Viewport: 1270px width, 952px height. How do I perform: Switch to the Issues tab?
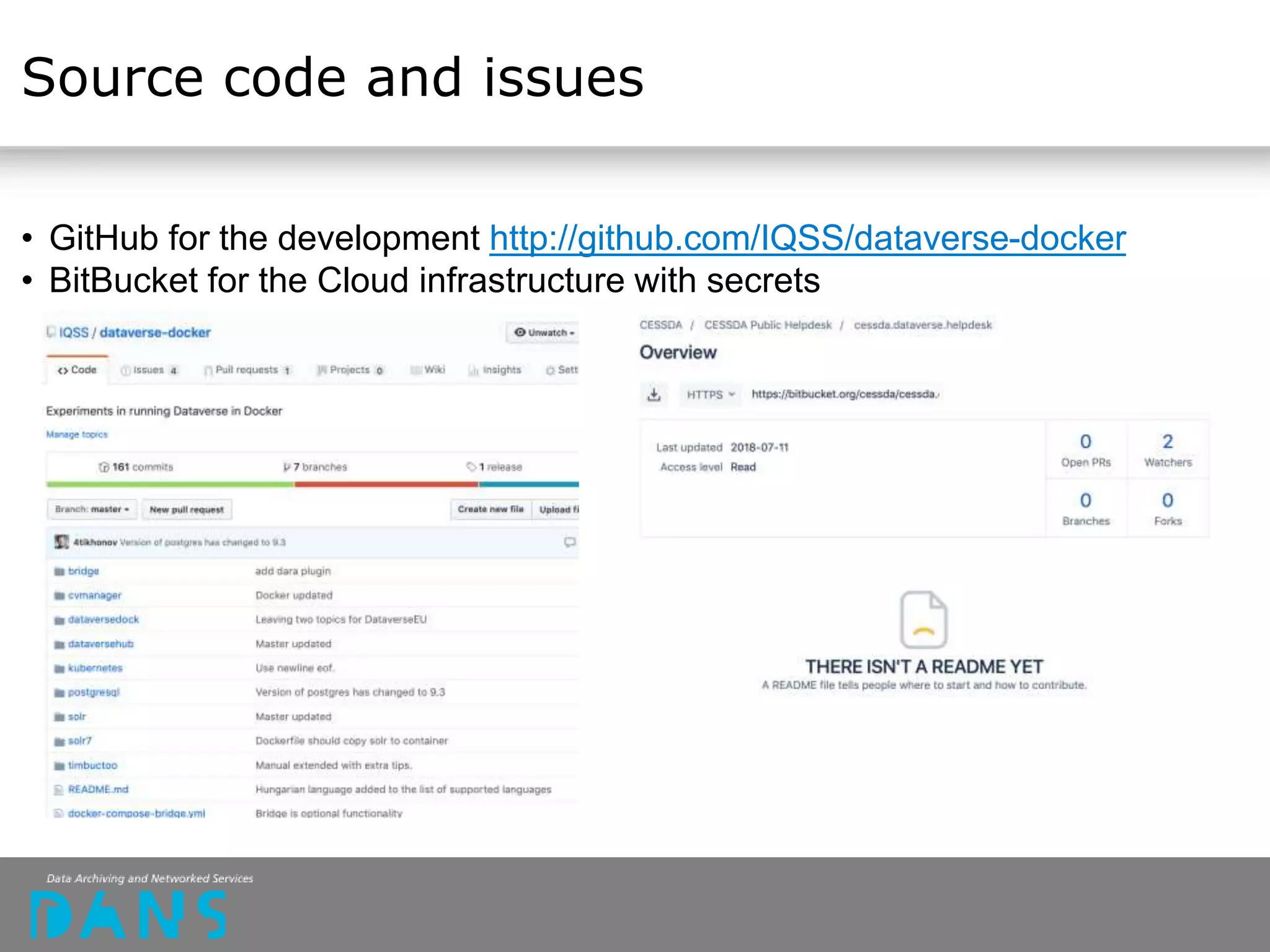point(149,370)
